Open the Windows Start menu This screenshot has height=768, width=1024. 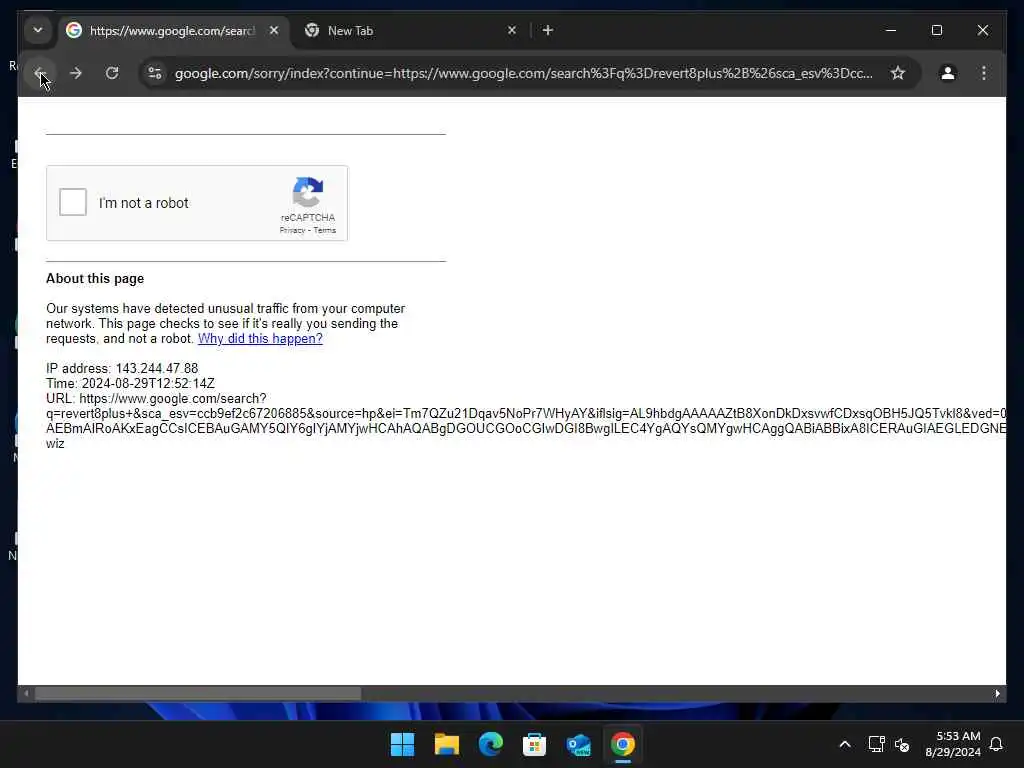pyautogui.click(x=402, y=744)
